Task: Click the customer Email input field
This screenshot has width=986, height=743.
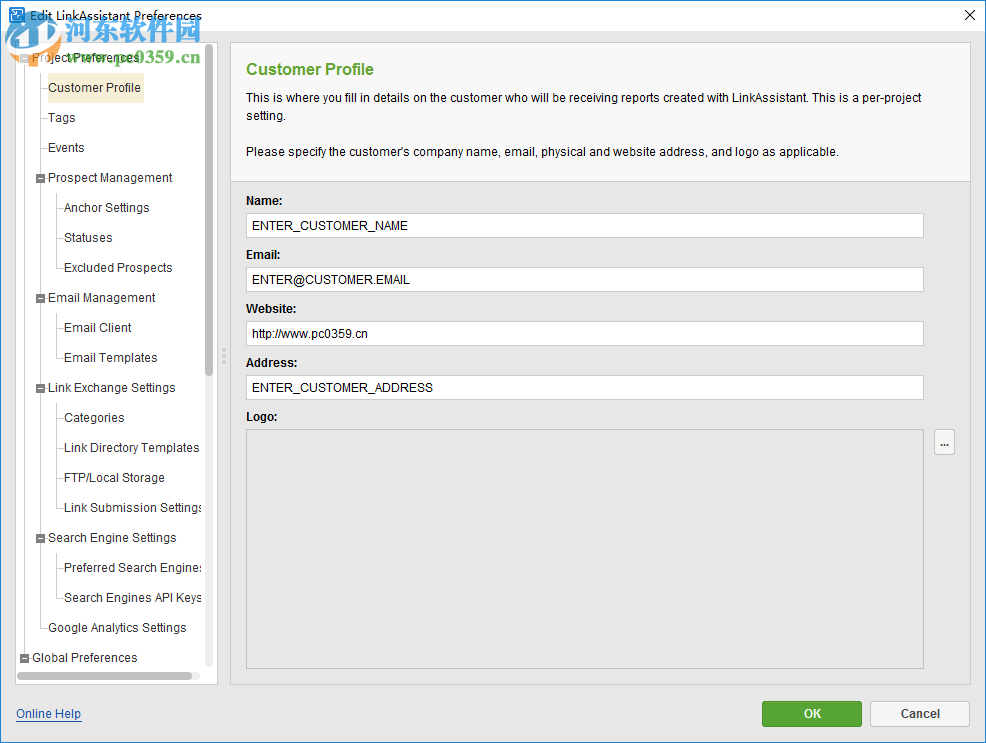Action: tap(584, 280)
